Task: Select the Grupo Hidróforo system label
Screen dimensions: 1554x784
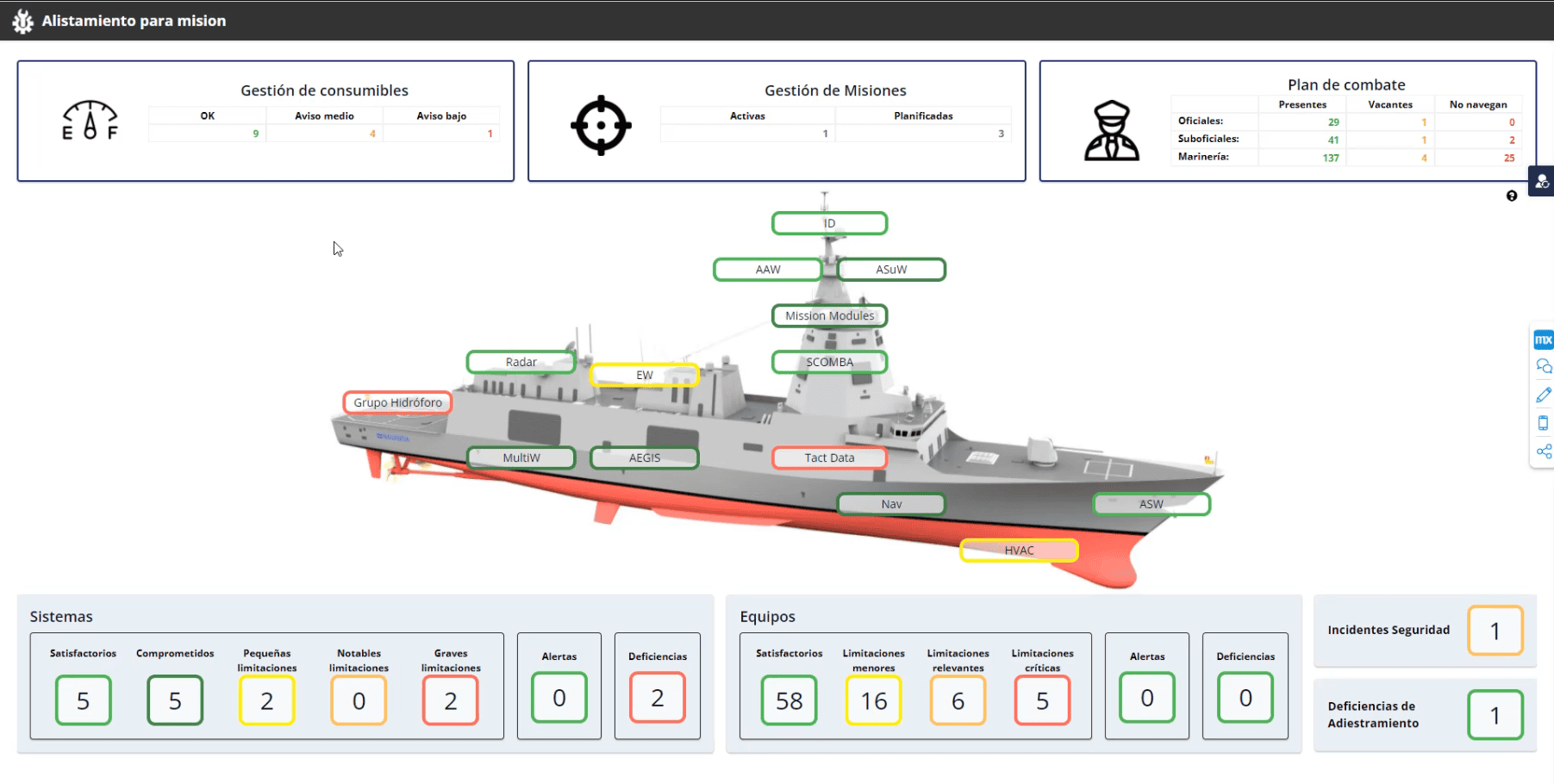Action: pos(397,402)
